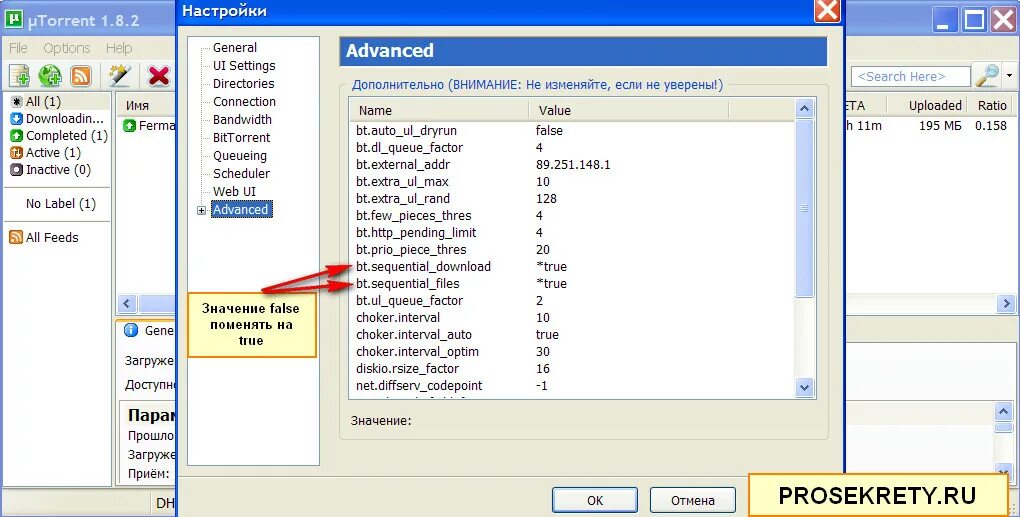Image resolution: width=1020 pixels, height=517 pixels.
Task: Click the settings list scrollbar thumb
Action: click(805, 208)
